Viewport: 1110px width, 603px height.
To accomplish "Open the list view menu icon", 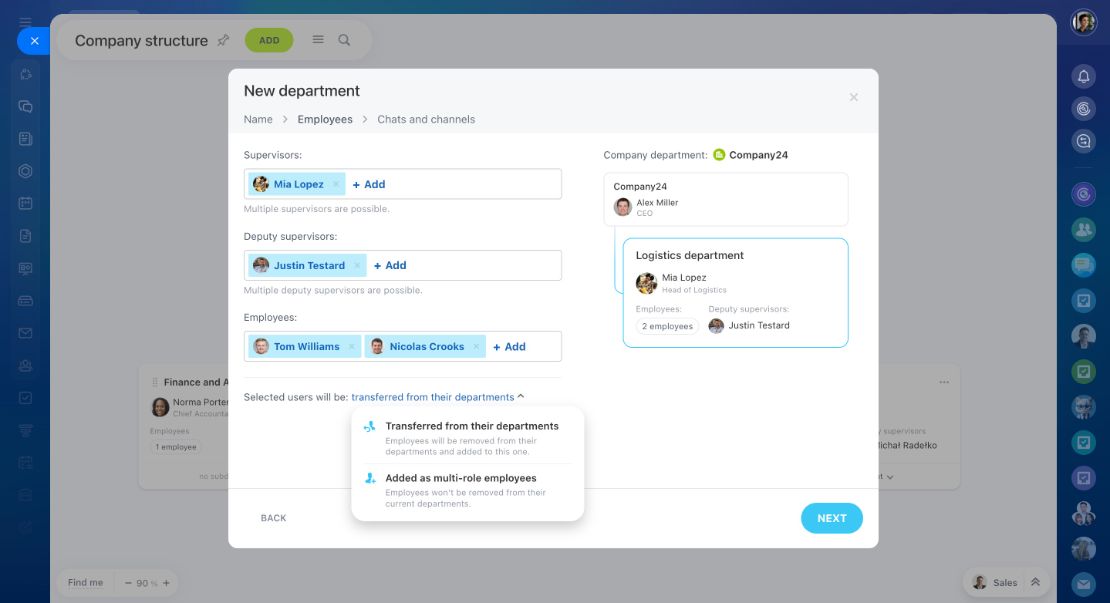I will click(318, 40).
